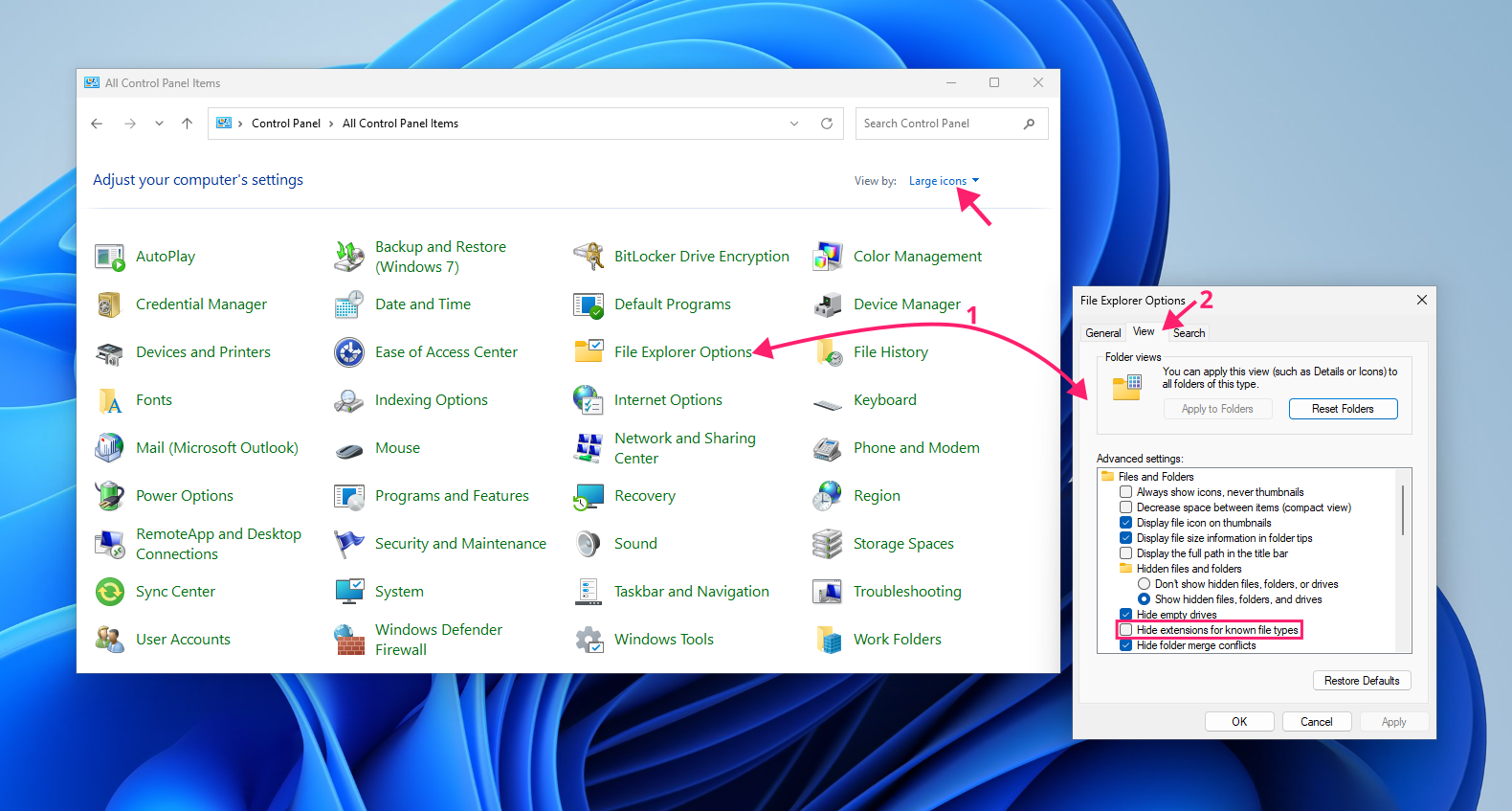Expand the address bar history dropdown
Viewport: 1512px width, 811px height.
[794, 124]
